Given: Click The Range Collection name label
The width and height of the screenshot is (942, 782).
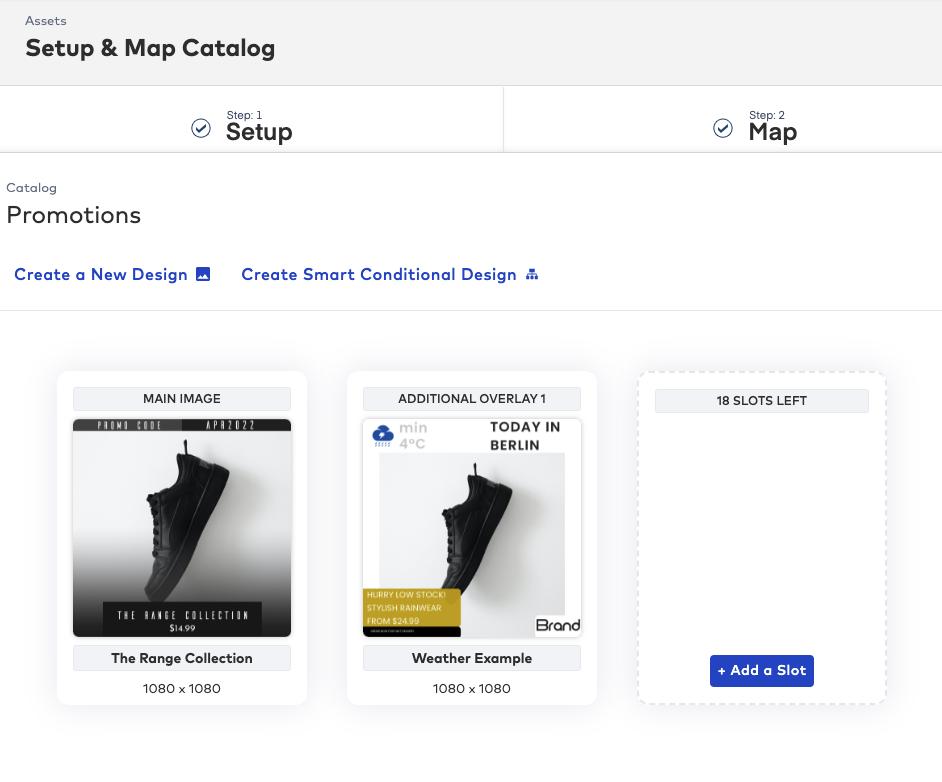Looking at the screenshot, I should 181,658.
